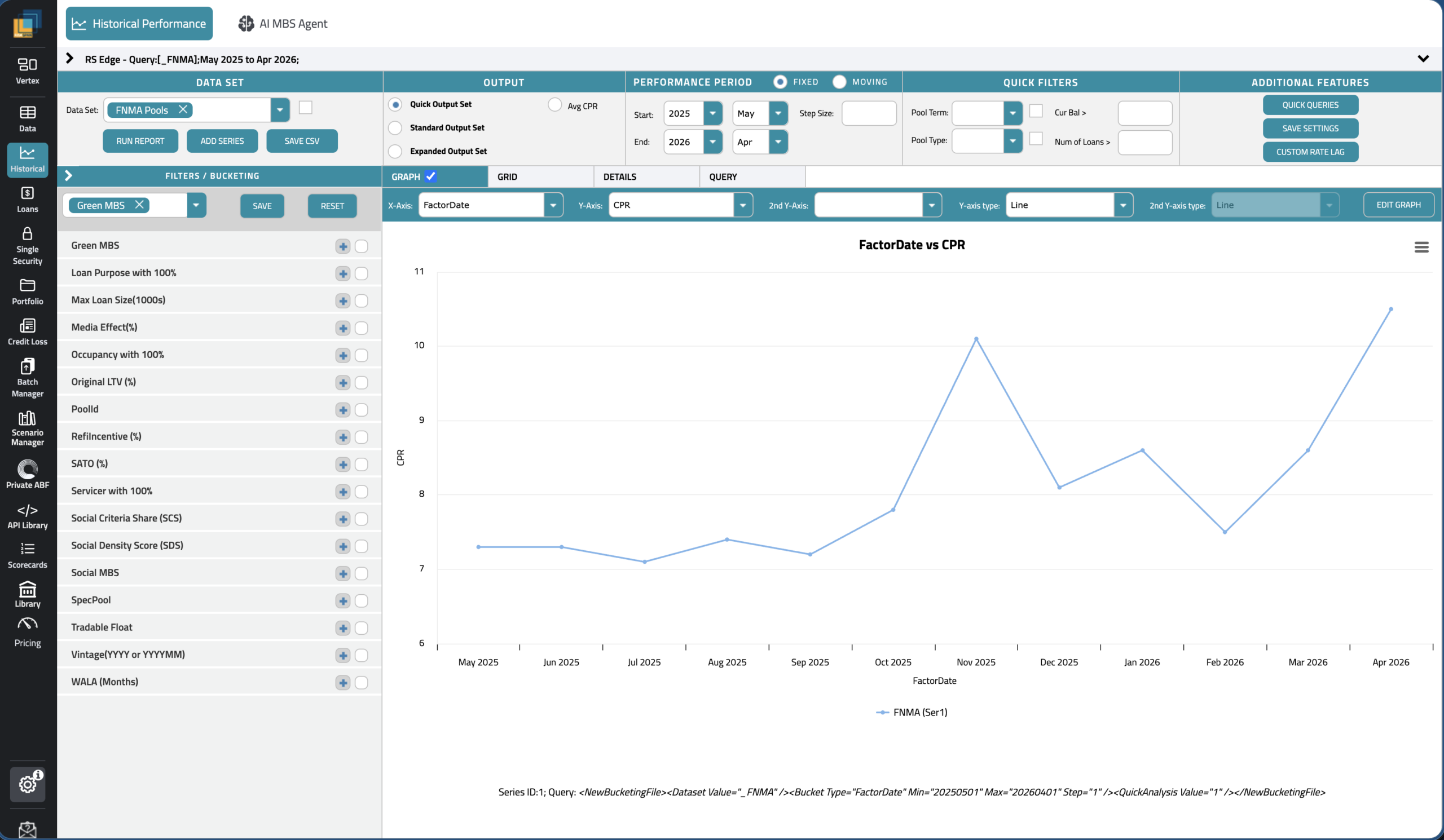Click the QUICK QUERIES button
Viewport: 1444px width, 840px height.
[1310, 105]
